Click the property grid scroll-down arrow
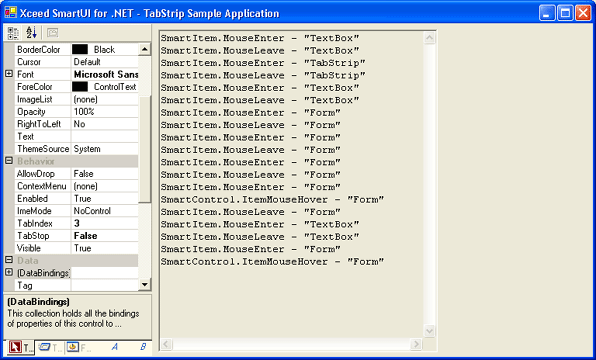 point(144,284)
